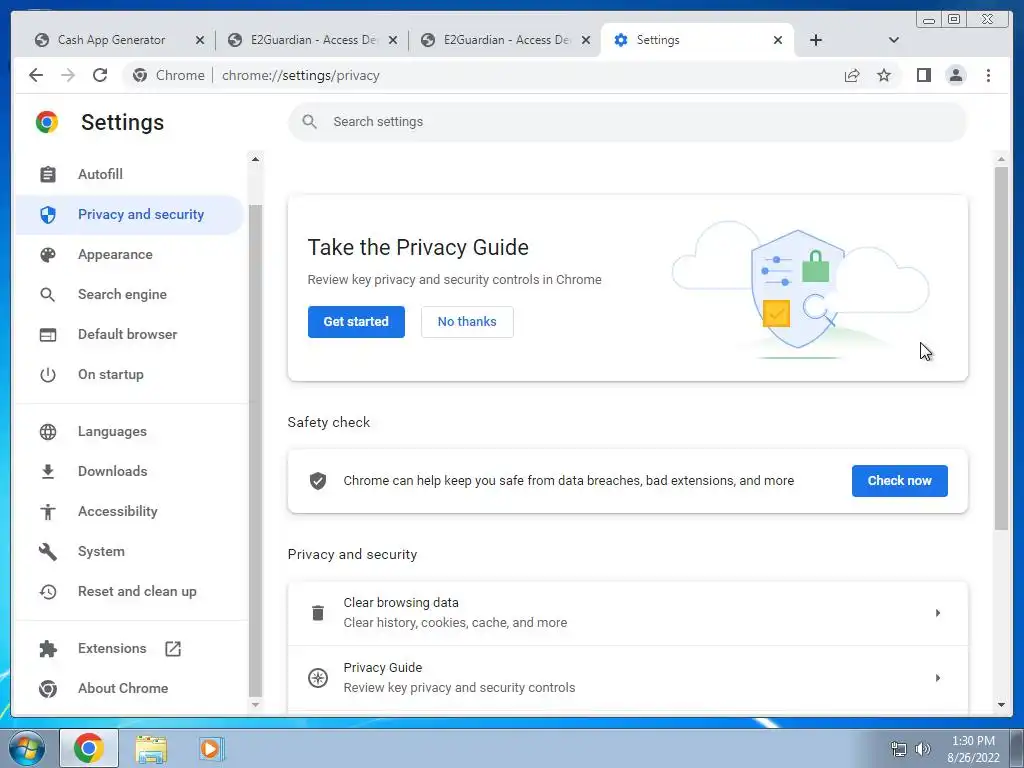Click the main page scroll-down arrow
The width and height of the screenshot is (1024, 768).
click(x=1001, y=705)
